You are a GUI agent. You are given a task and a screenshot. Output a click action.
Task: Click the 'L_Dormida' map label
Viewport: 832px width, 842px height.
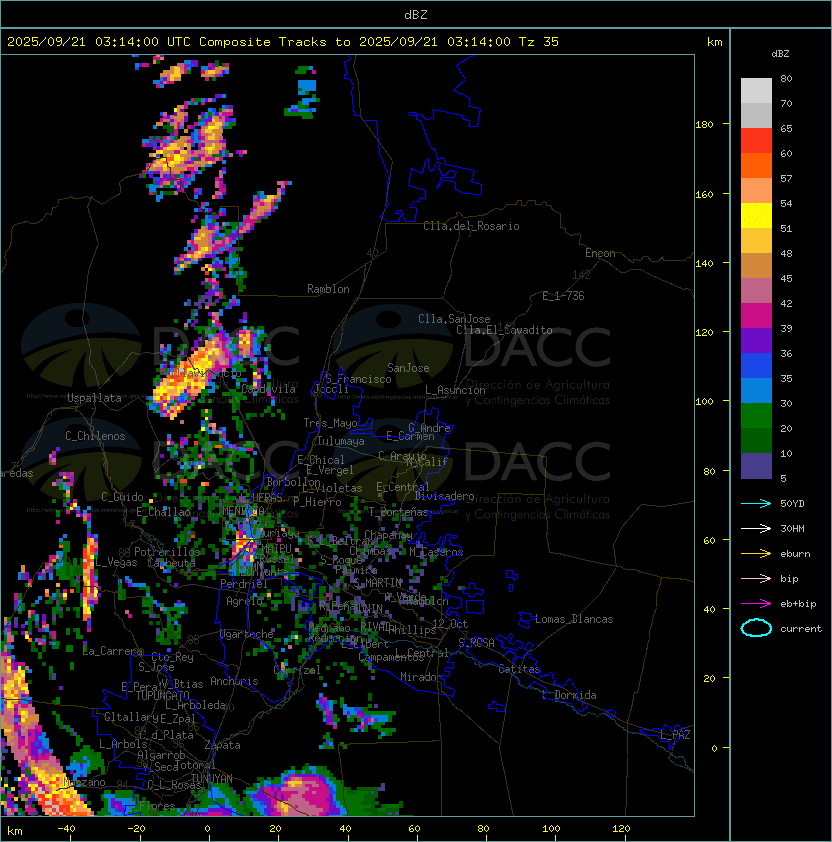pyautogui.click(x=569, y=695)
